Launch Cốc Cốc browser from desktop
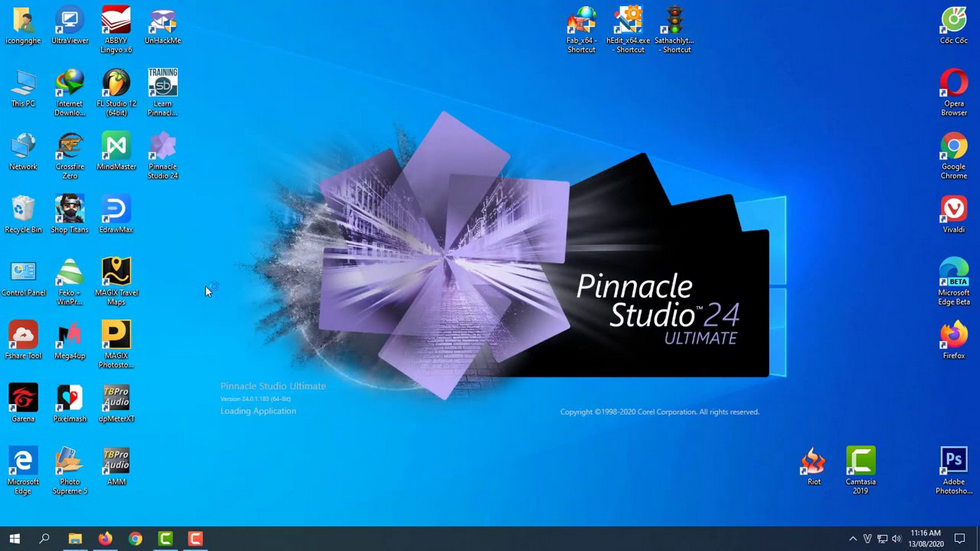The height and width of the screenshot is (551, 980). (x=954, y=25)
